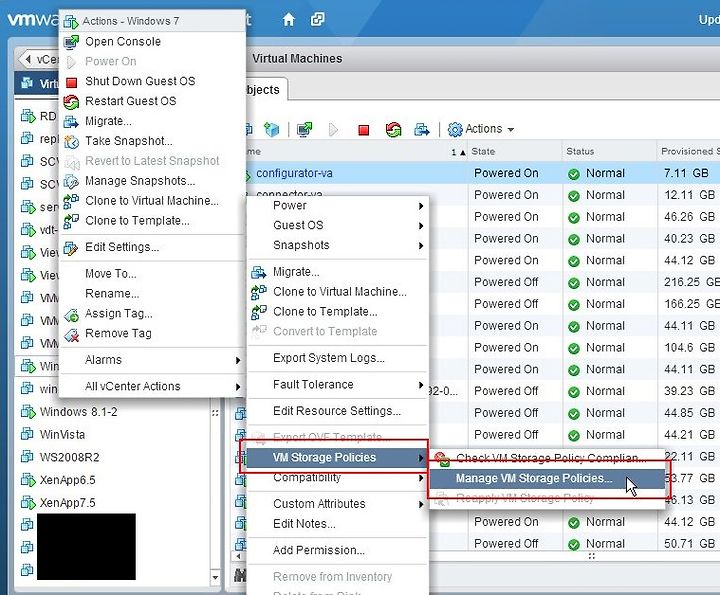Click the deploy VM cube icon in the toolbar
The width and height of the screenshot is (720, 595).
pyautogui.click(x=271, y=129)
